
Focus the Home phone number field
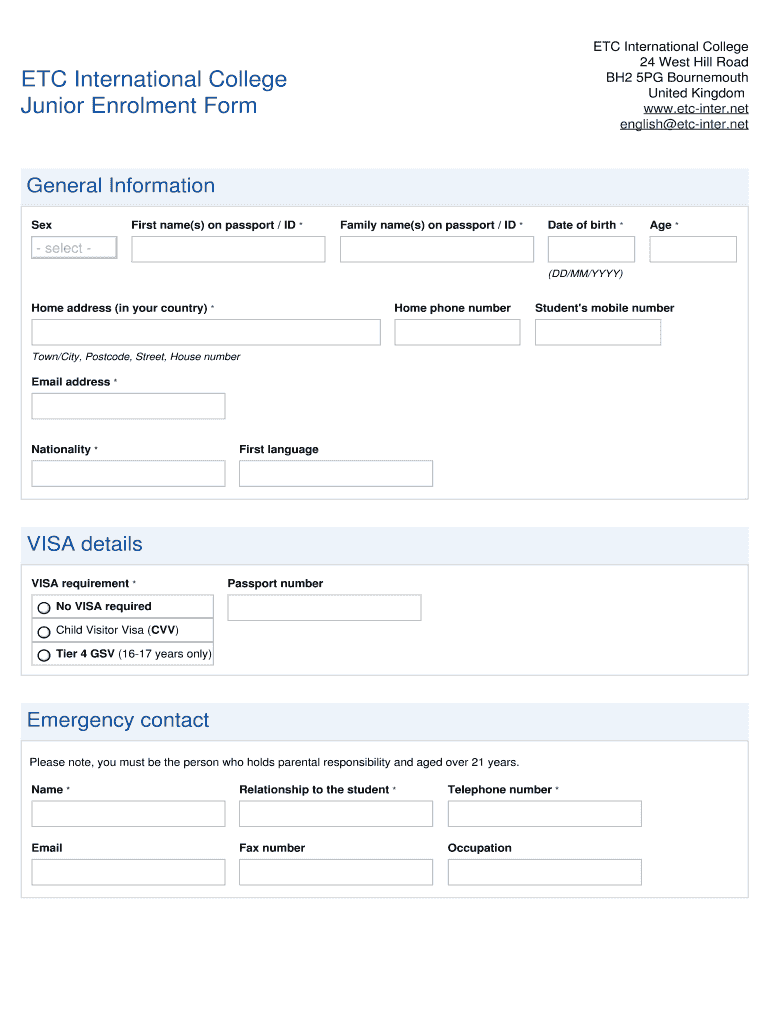click(457, 332)
